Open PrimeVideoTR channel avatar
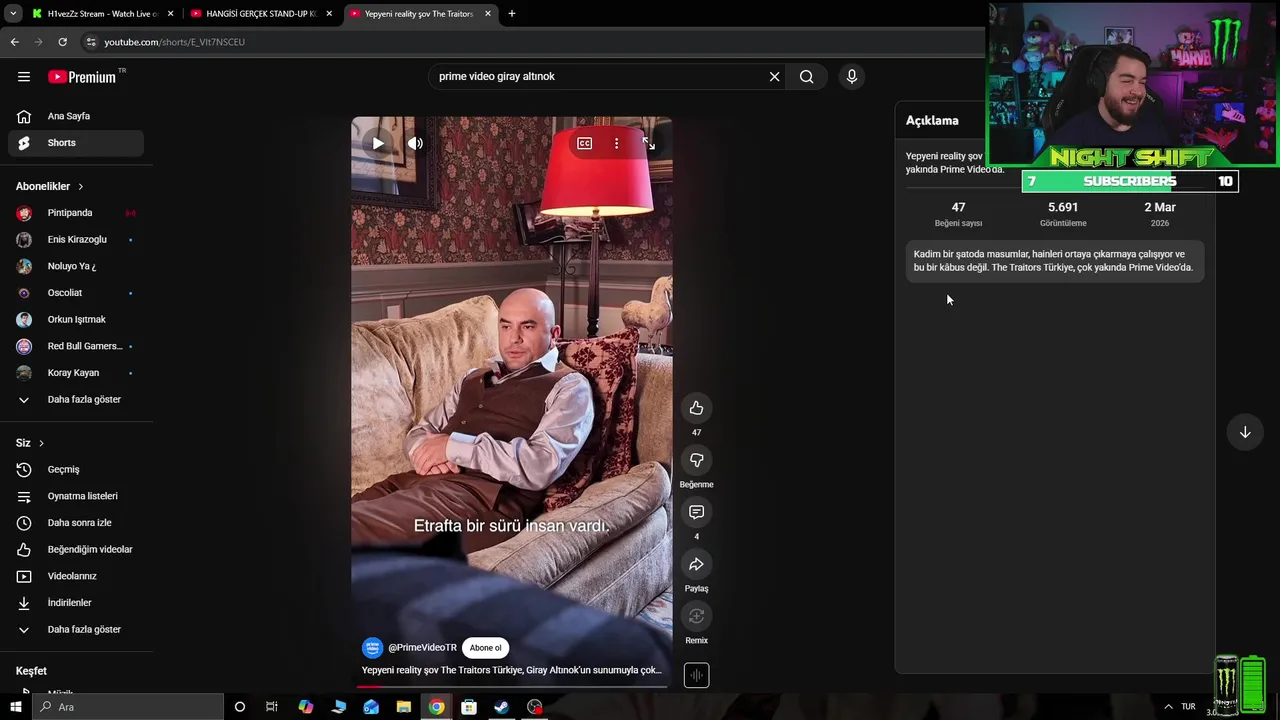The height and width of the screenshot is (720, 1280). 372,648
